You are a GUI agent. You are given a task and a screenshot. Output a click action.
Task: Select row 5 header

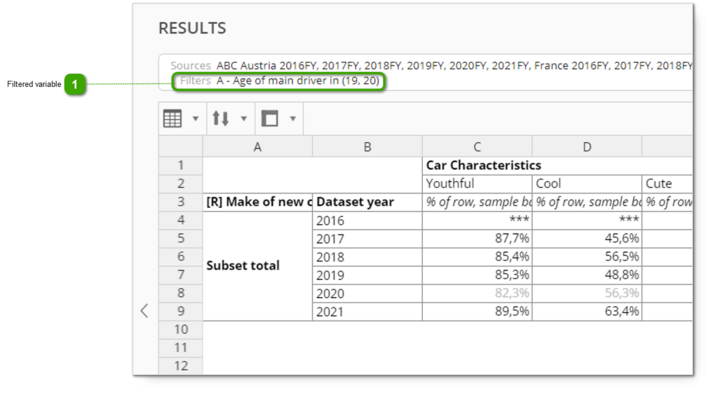click(x=180, y=238)
